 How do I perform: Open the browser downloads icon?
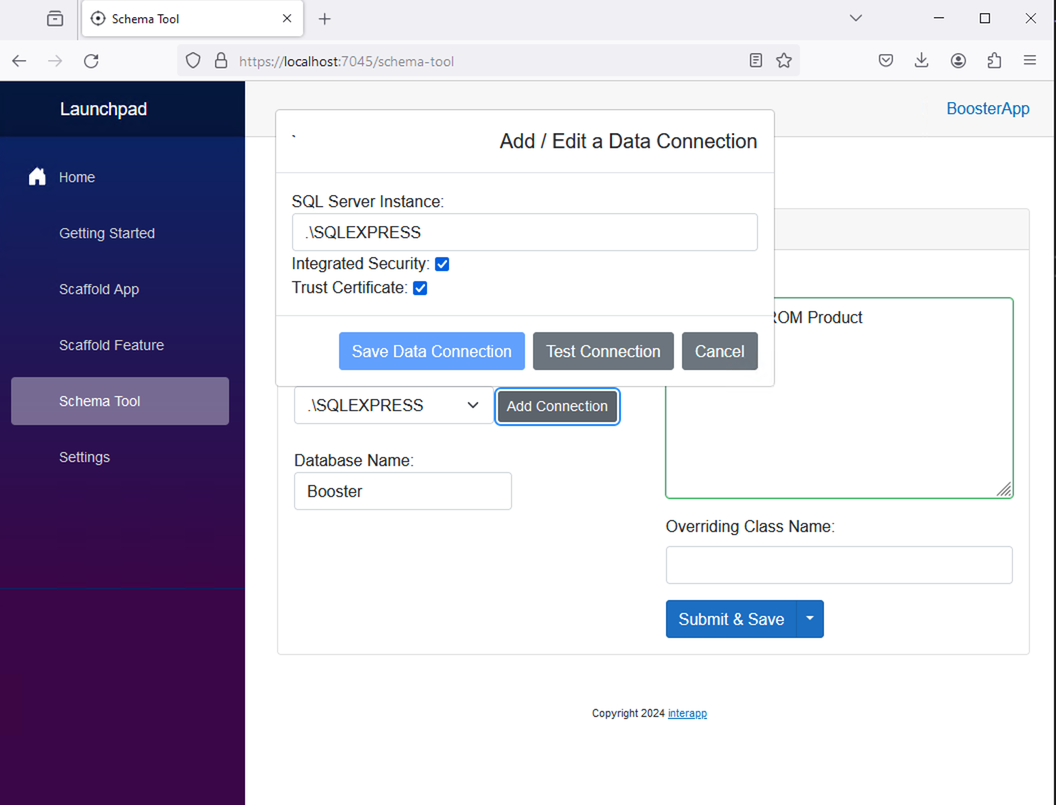click(x=921, y=61)
